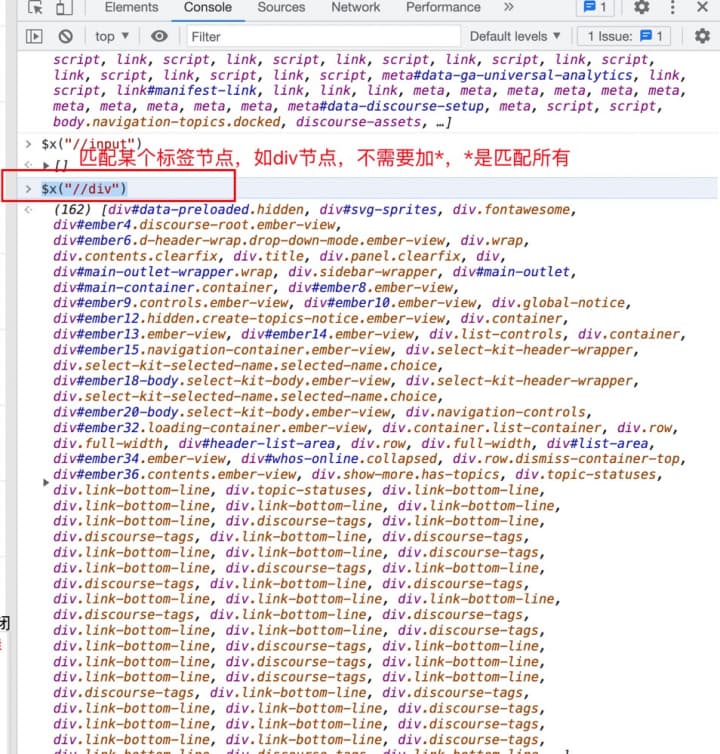This screenshot has height=754, width=720.
Task: Inspect div#ember6.d-header-wrap node
Action: [x=249, y=241]
